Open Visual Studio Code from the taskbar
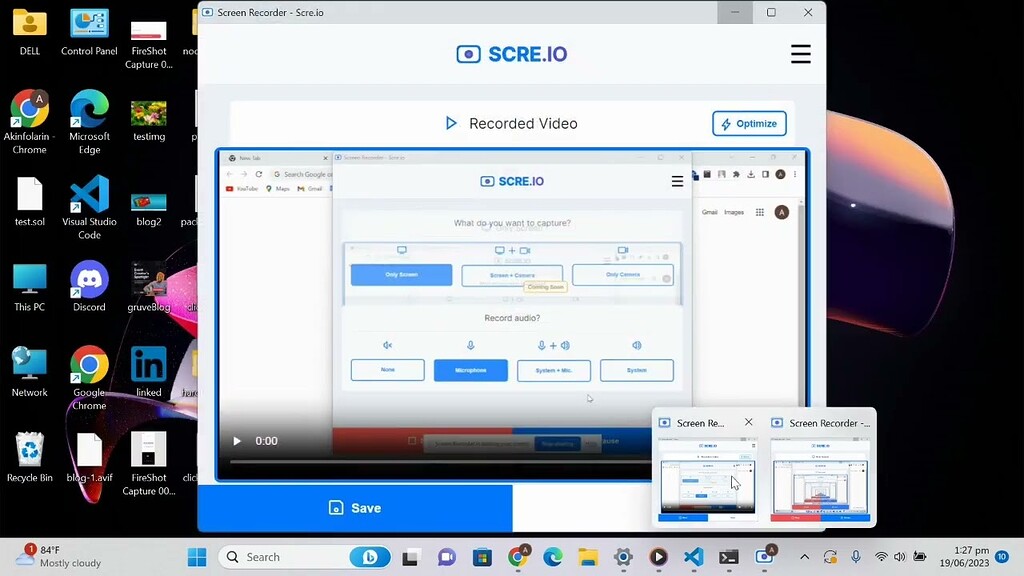Viewport: 1024px width, 576px height. click(693, 557)
